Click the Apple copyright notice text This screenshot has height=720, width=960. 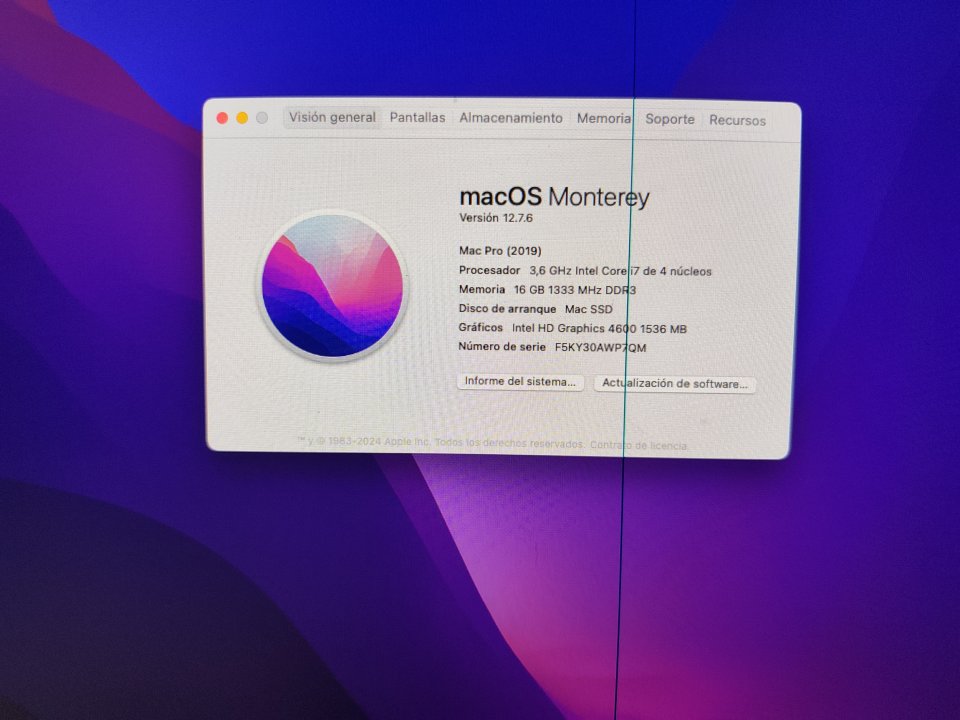point(440,443)
